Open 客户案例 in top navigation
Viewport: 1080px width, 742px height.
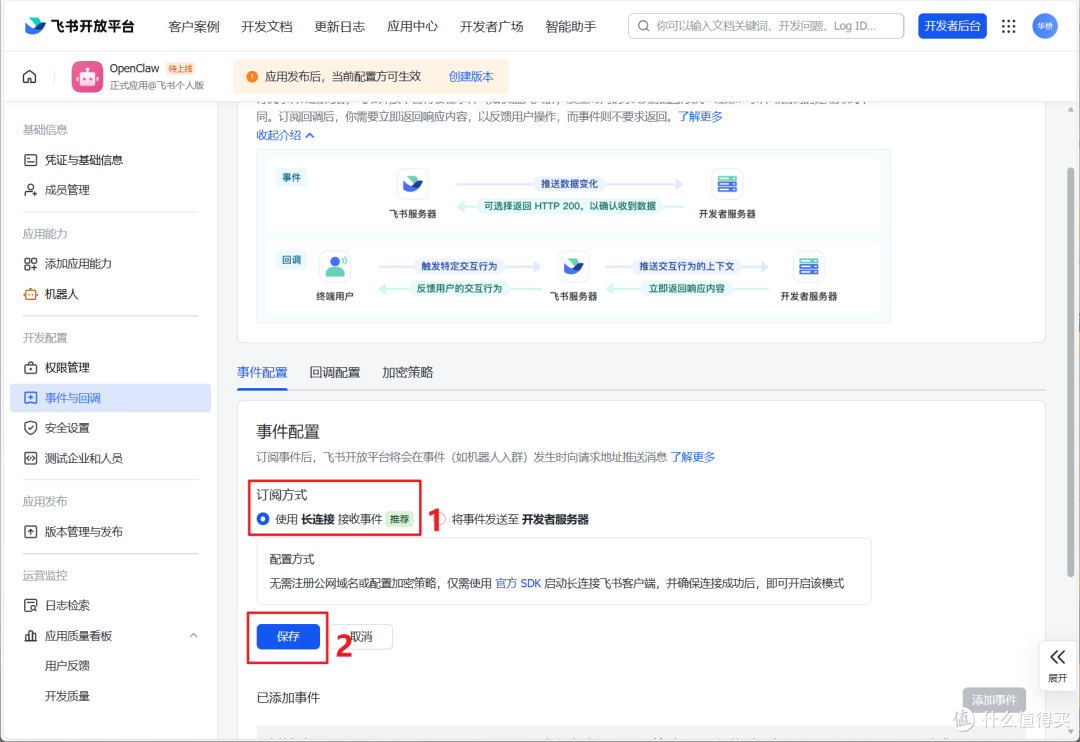tap(194, 27)
